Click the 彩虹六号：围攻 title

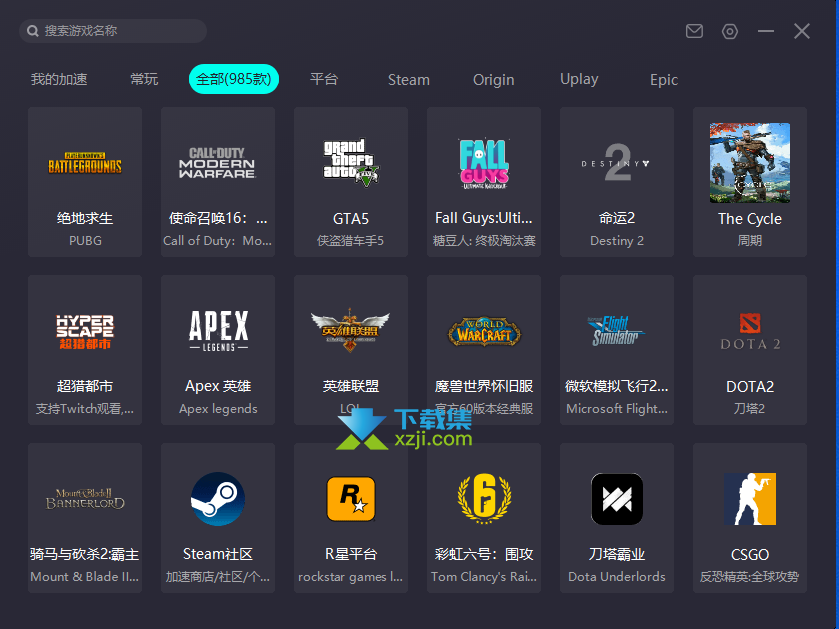pyautogui.click(x=484, y=554)
